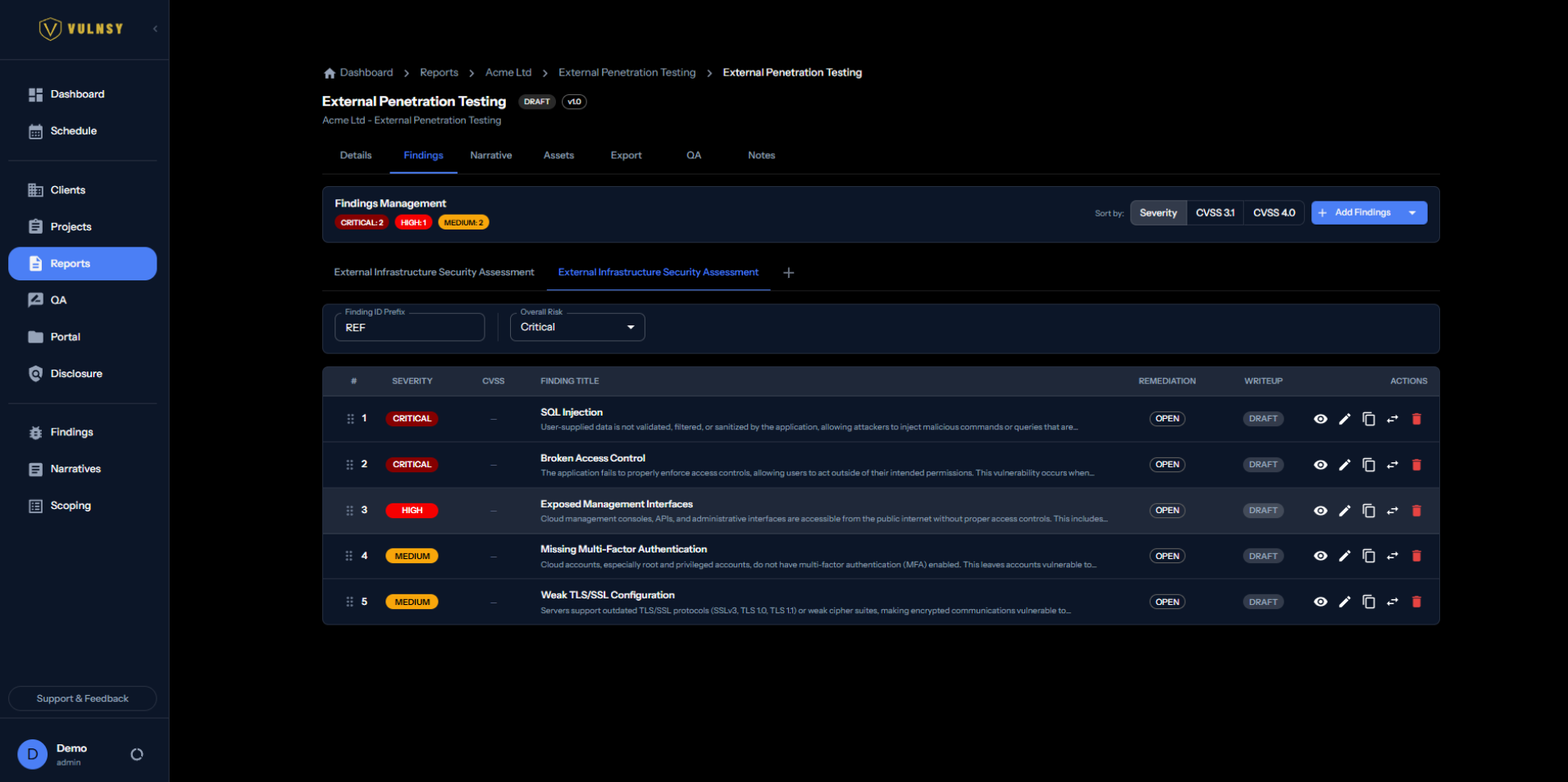Screen dimensions: 1568x782
Task: Move the SQL Injection finding with the swap icon
Action: point(1393,419)
